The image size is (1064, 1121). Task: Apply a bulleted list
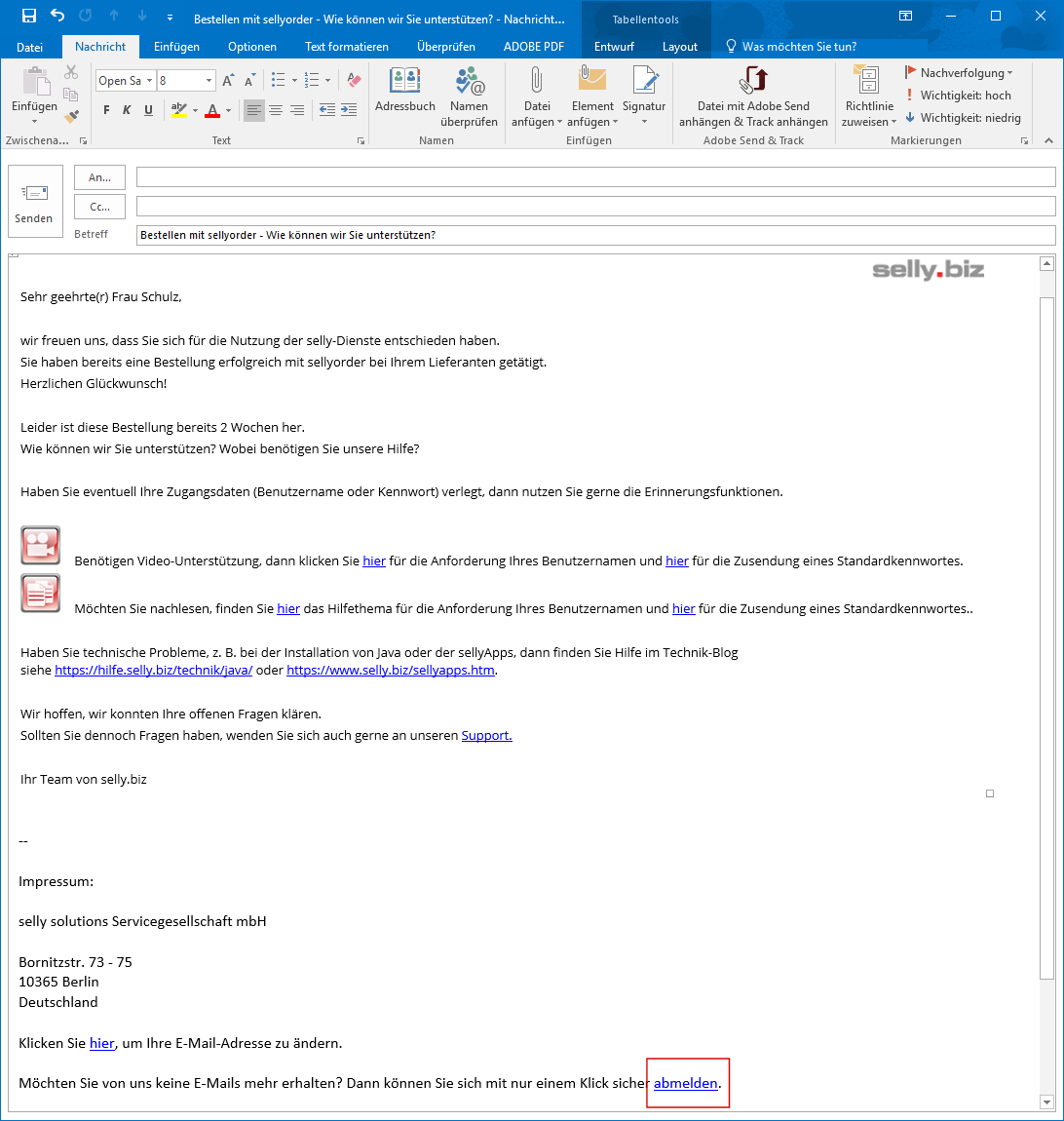(278, 80)
